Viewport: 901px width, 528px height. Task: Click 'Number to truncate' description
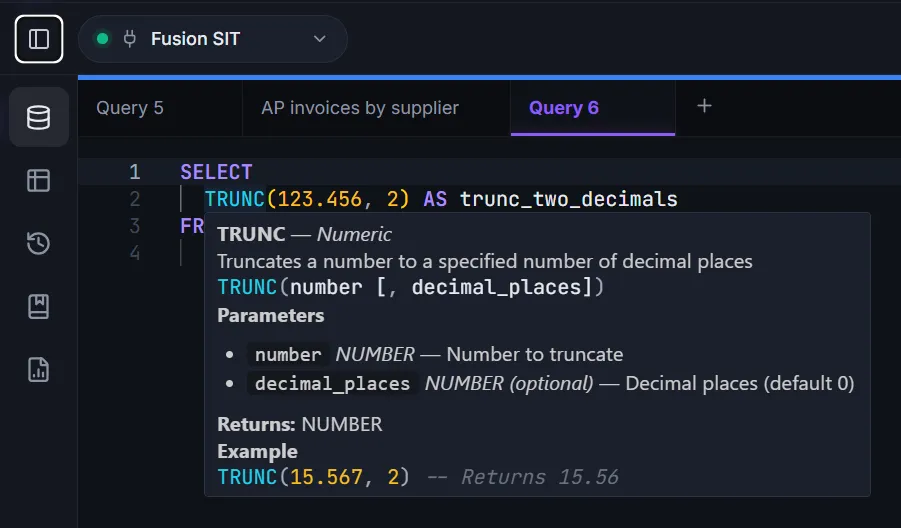coord(534,354)
